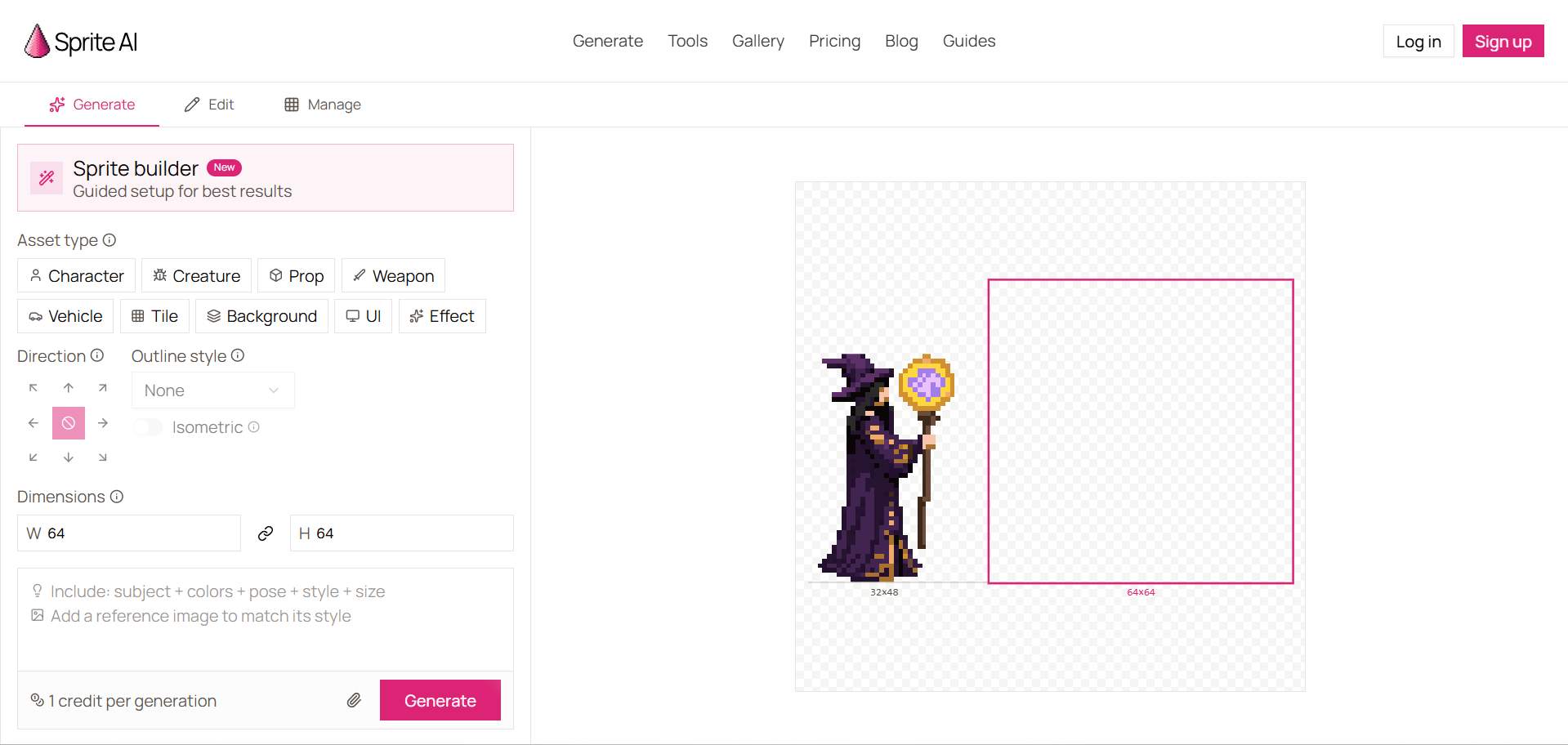The width and height of the screenshot is (1568, 745).
Task: Click the paperclip attach reference icon
Action: click(x=354, y=700)
